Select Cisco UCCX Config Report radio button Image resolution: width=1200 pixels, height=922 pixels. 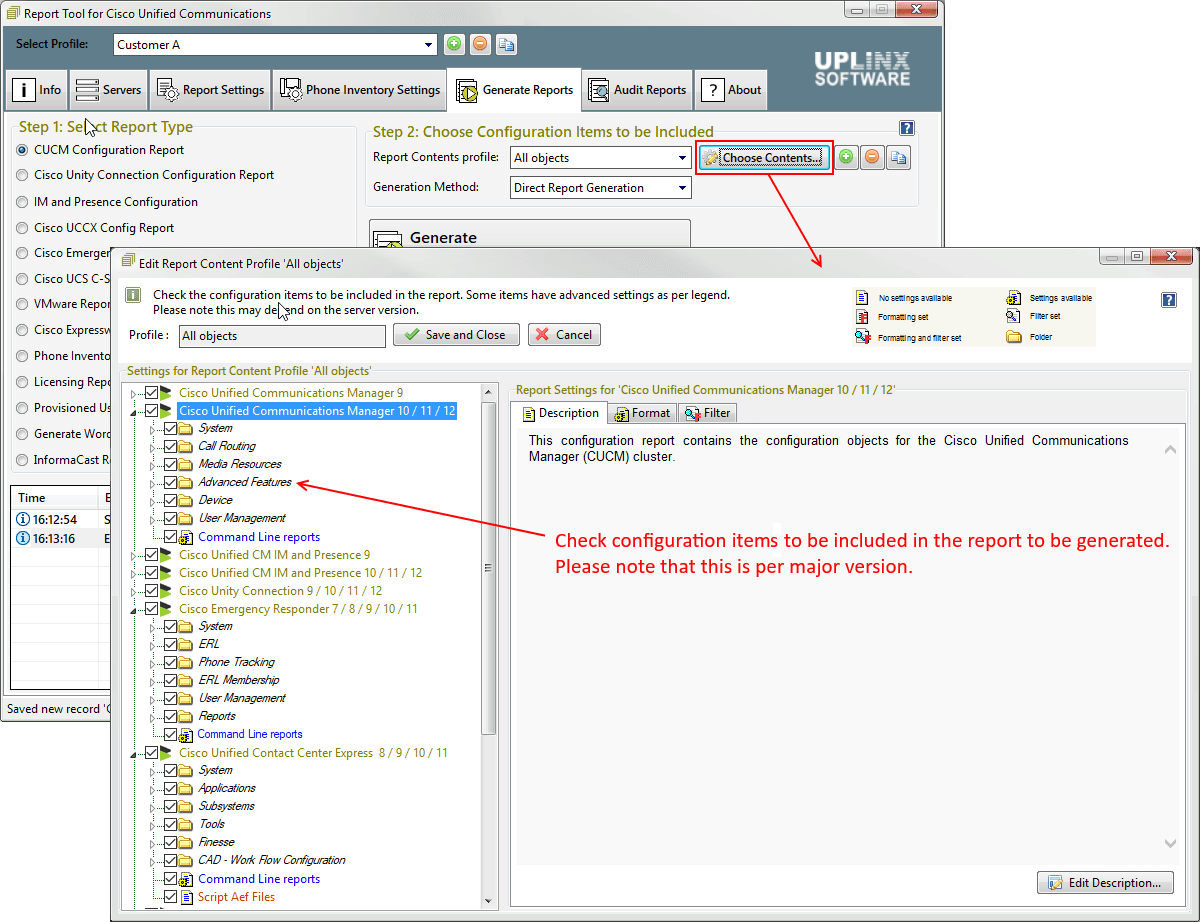tap(22, 228)
